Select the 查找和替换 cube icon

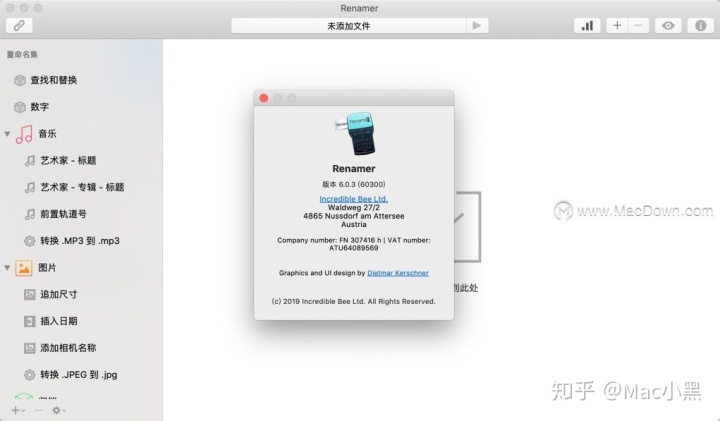pos(20,80)
